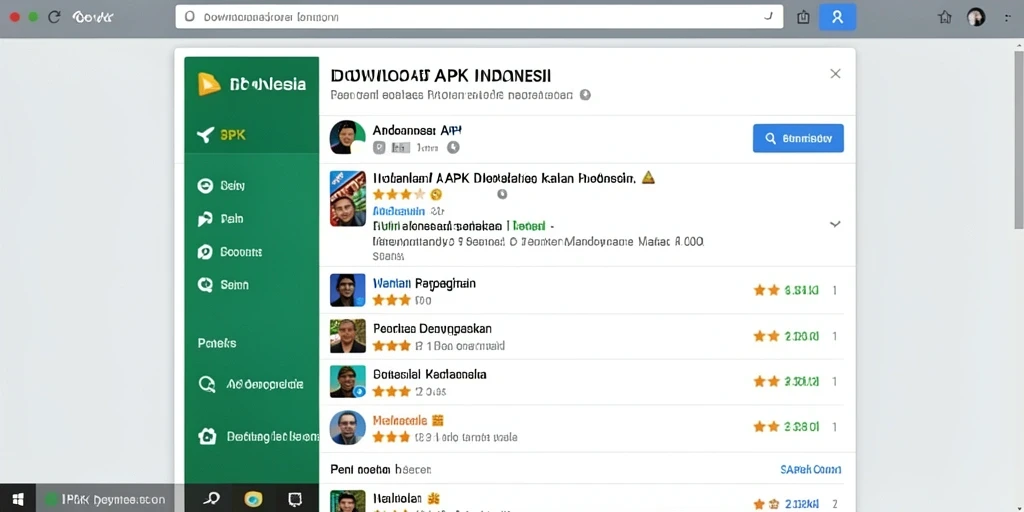Click the Andoannesi APK avatar
The width and height of the screenshot is (1024, 512).
pyautogui.click(x=347, y=137)
